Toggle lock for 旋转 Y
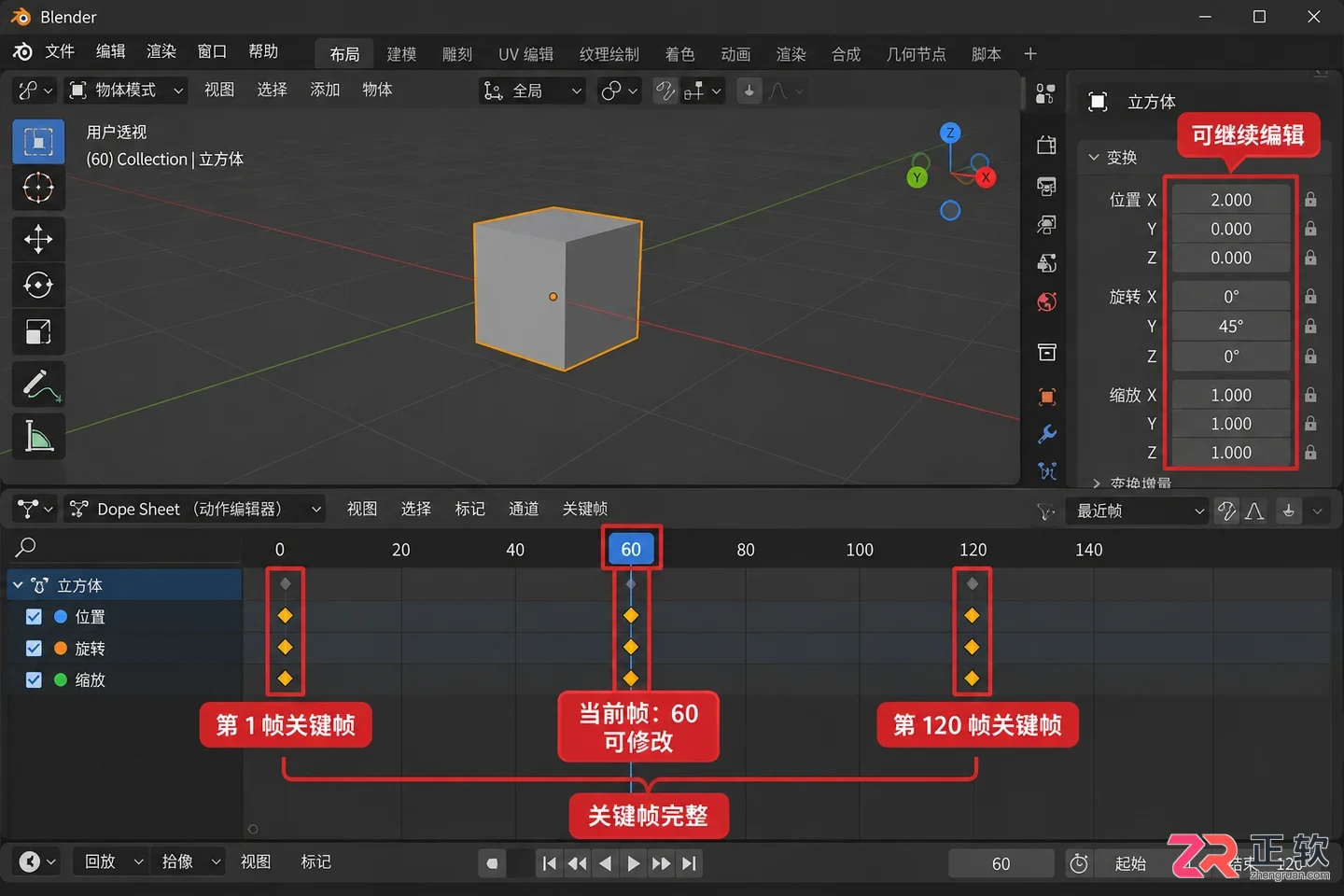This screenshot has height=896, width=1344. (x=1310, y=327)
